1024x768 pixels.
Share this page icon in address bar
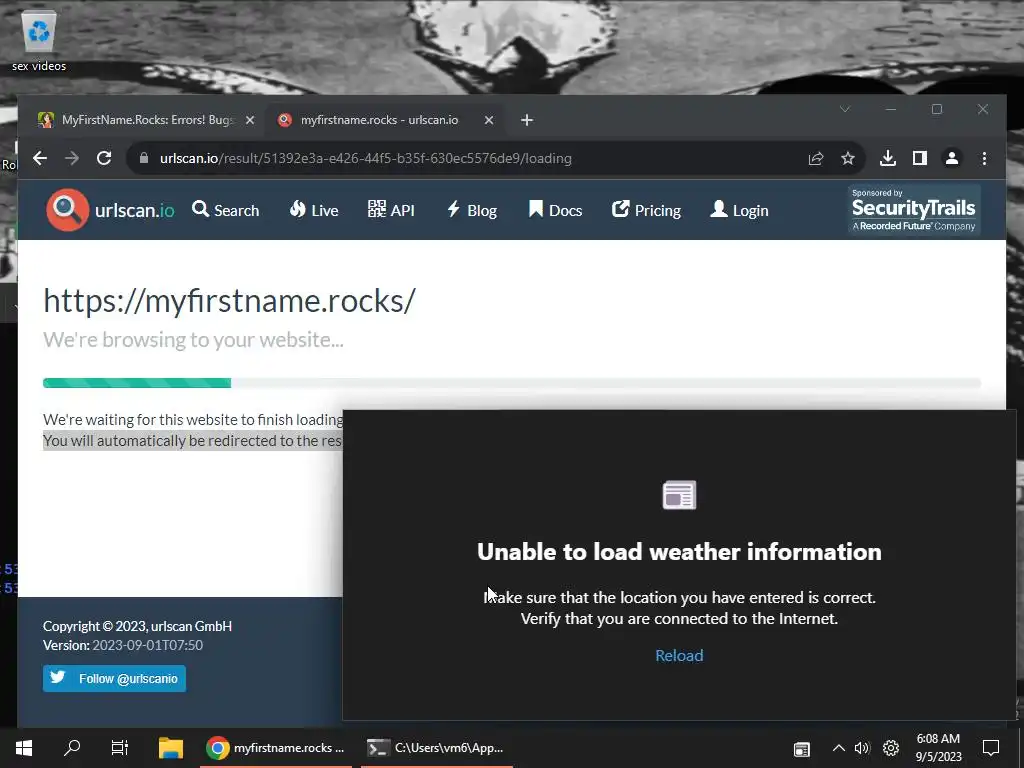tap(816, 158)
